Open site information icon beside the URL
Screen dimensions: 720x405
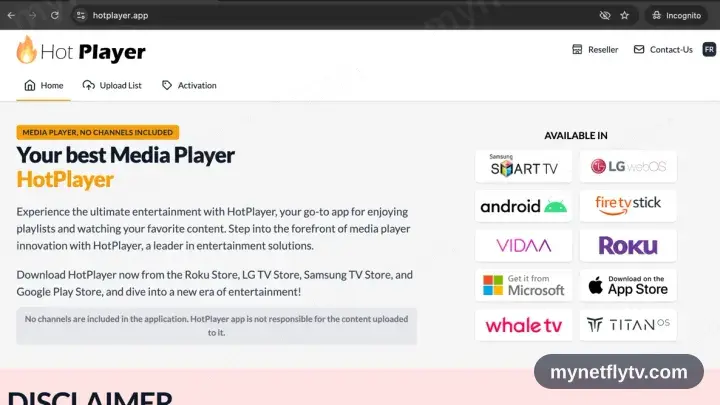pyautogui.click(x=81, y=15)
